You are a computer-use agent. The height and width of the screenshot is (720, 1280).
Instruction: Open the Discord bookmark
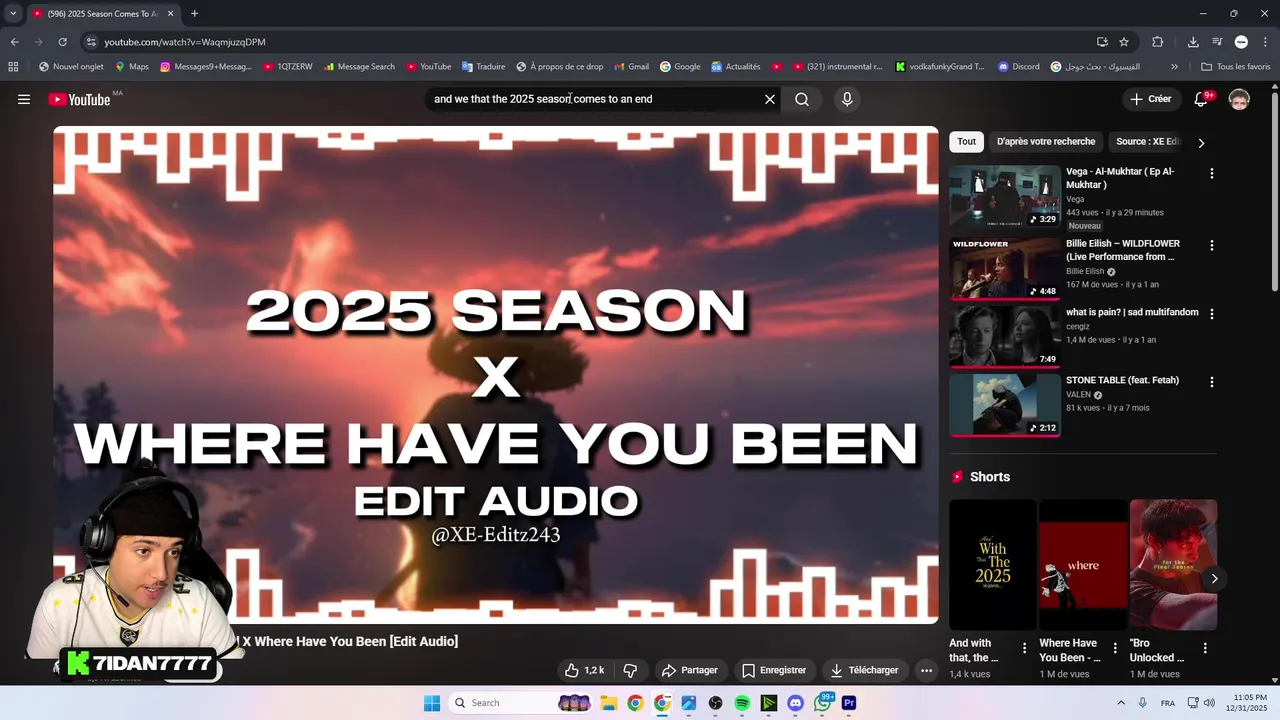[x=1018, y=67]
